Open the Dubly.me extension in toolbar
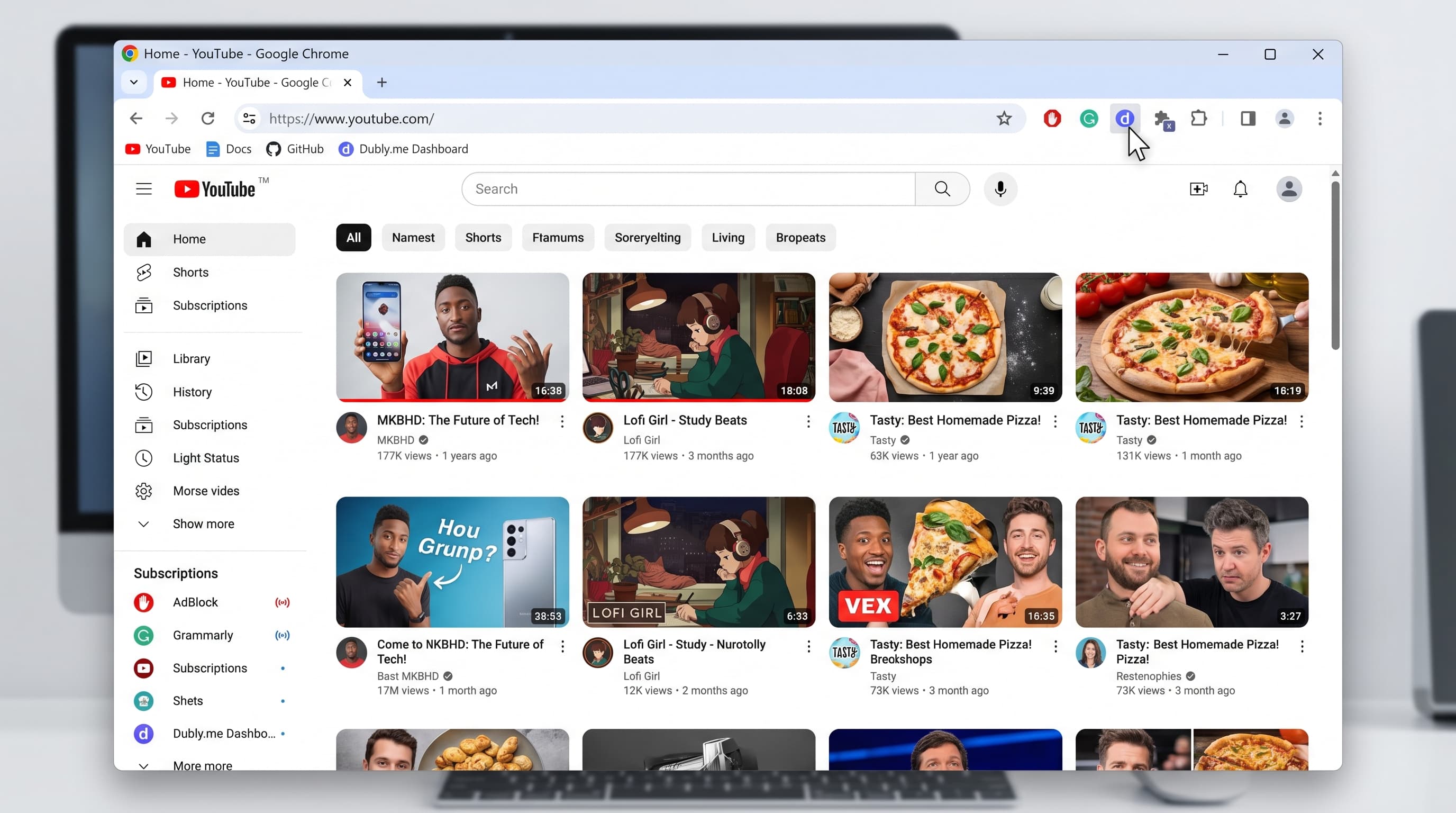Image resolution: width=1456 pixels, height=813 pixels. click(x=1125, y=119)
